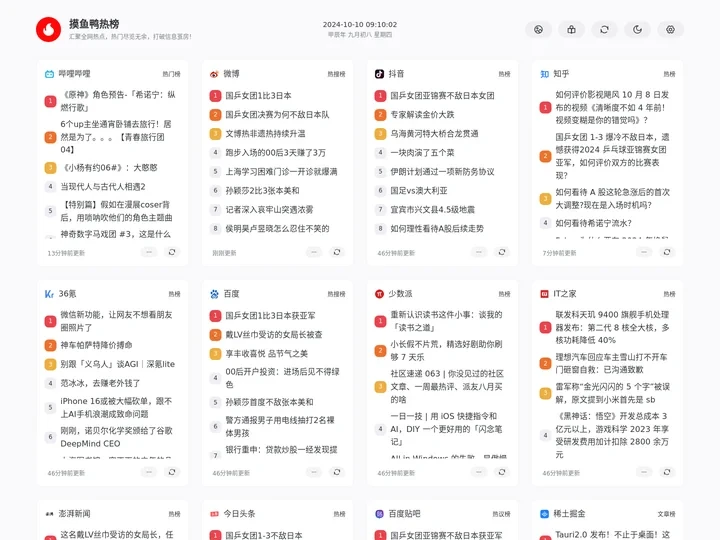The height and width of the screenshot is (540, 720).
Task: Click the 抖音 logo icon
Action: tap(379, 74)
